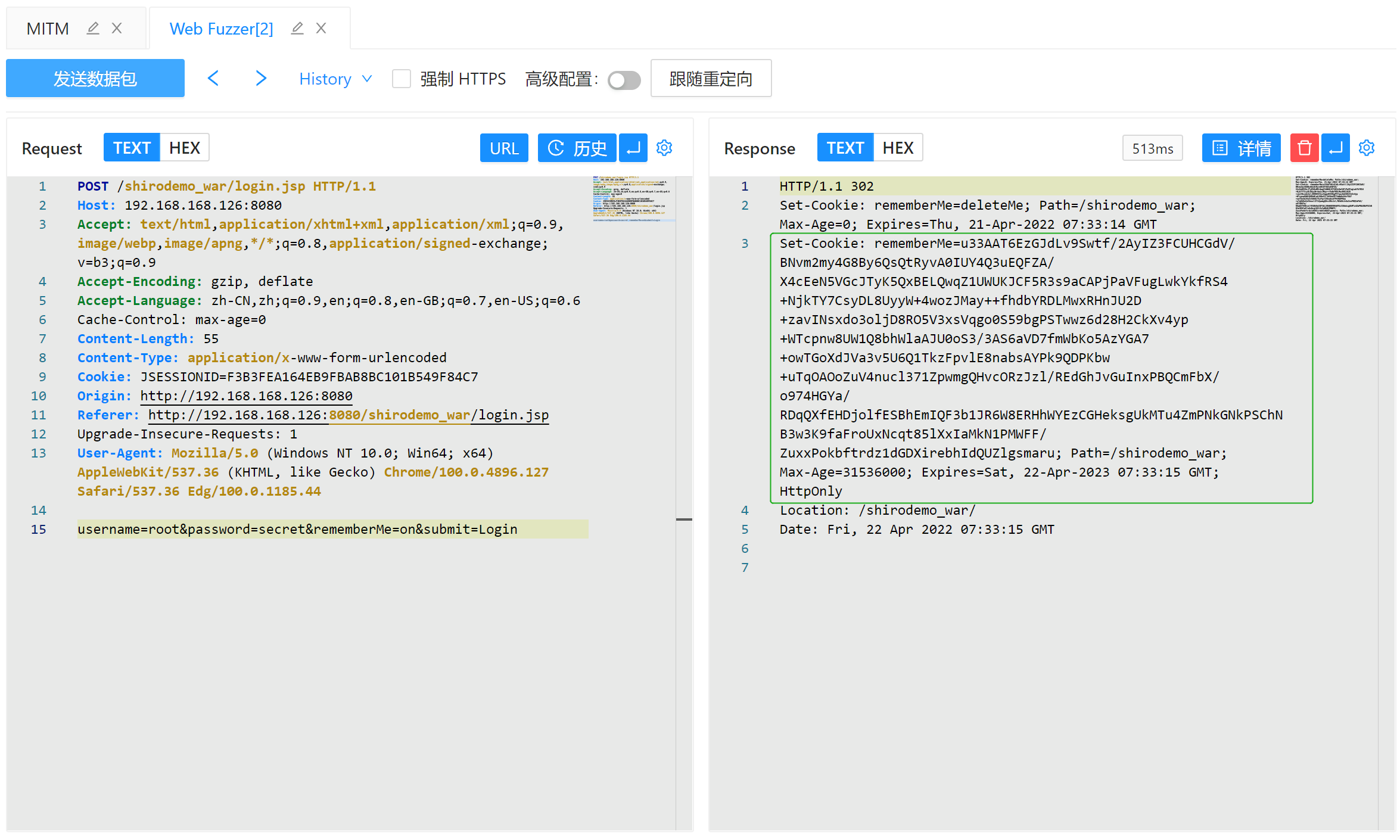Screen dimensions: 1400x840
Task: Click the 发送数据包 send button
Action: point(95,78)
